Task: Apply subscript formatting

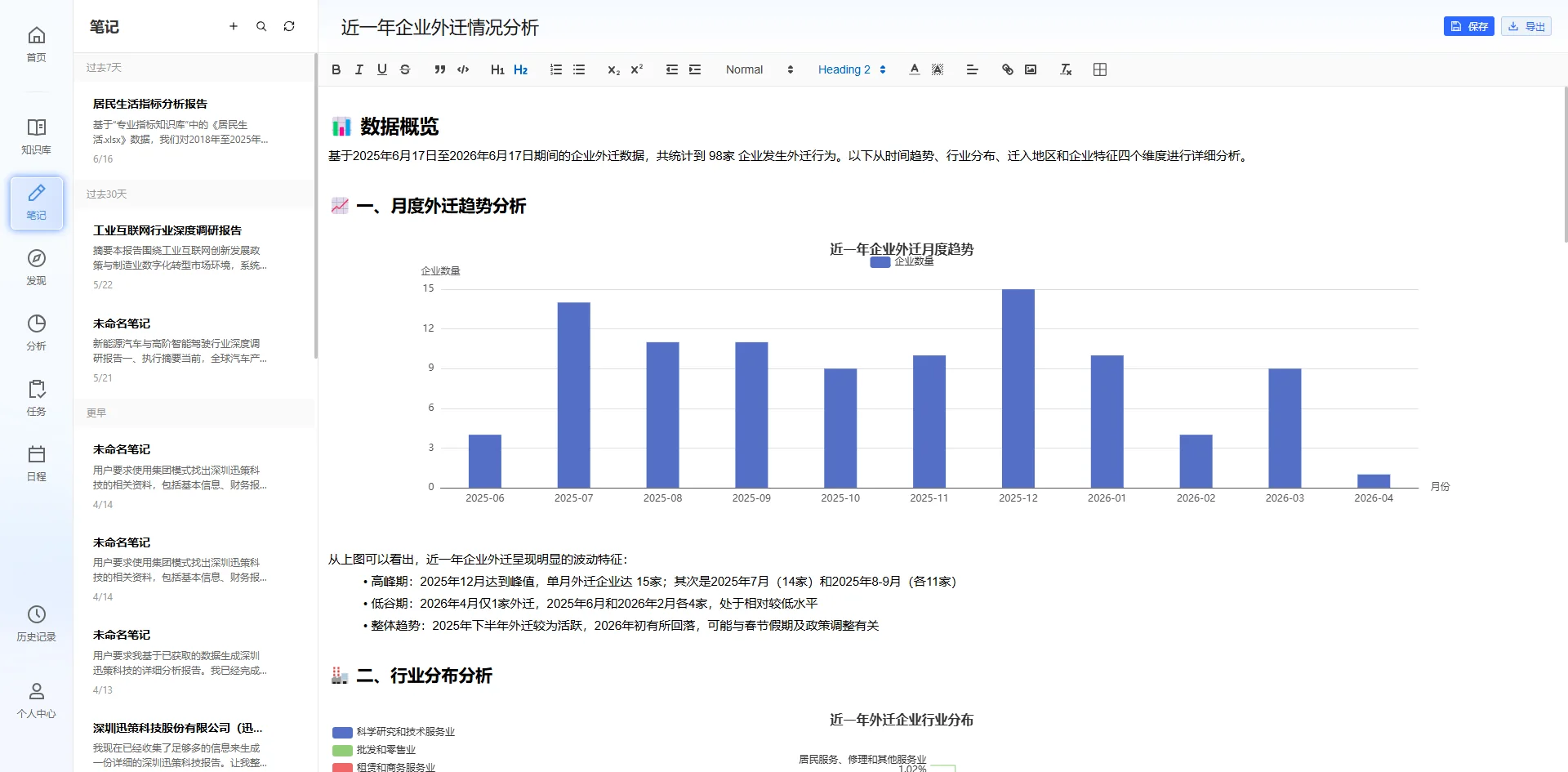Action: (x=614, y=69)
